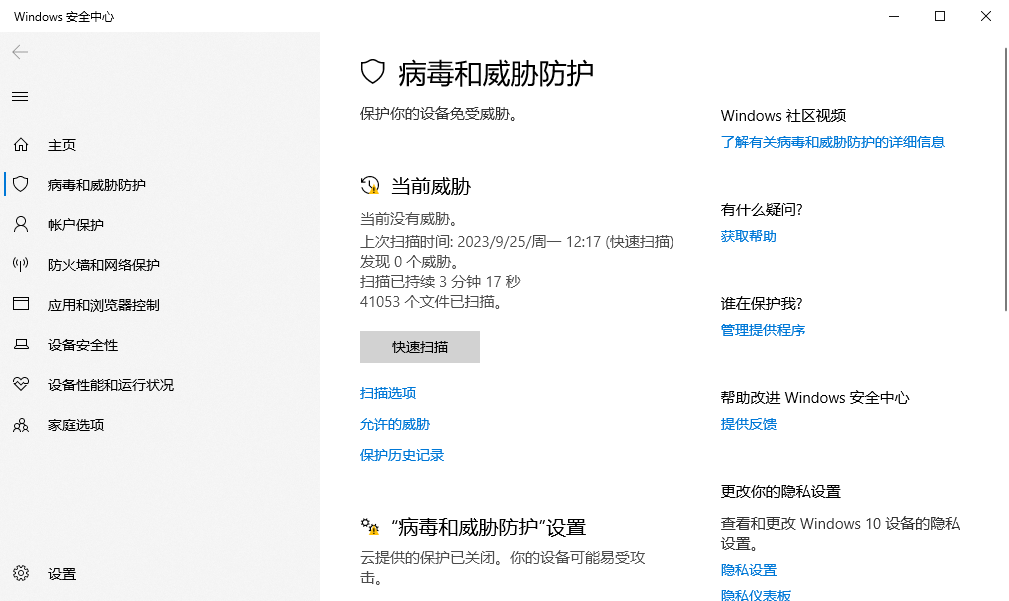Click the heart icon for 设备性能和运行状况
This screenshot has height=601, width=1009.
tap(21, 384)
